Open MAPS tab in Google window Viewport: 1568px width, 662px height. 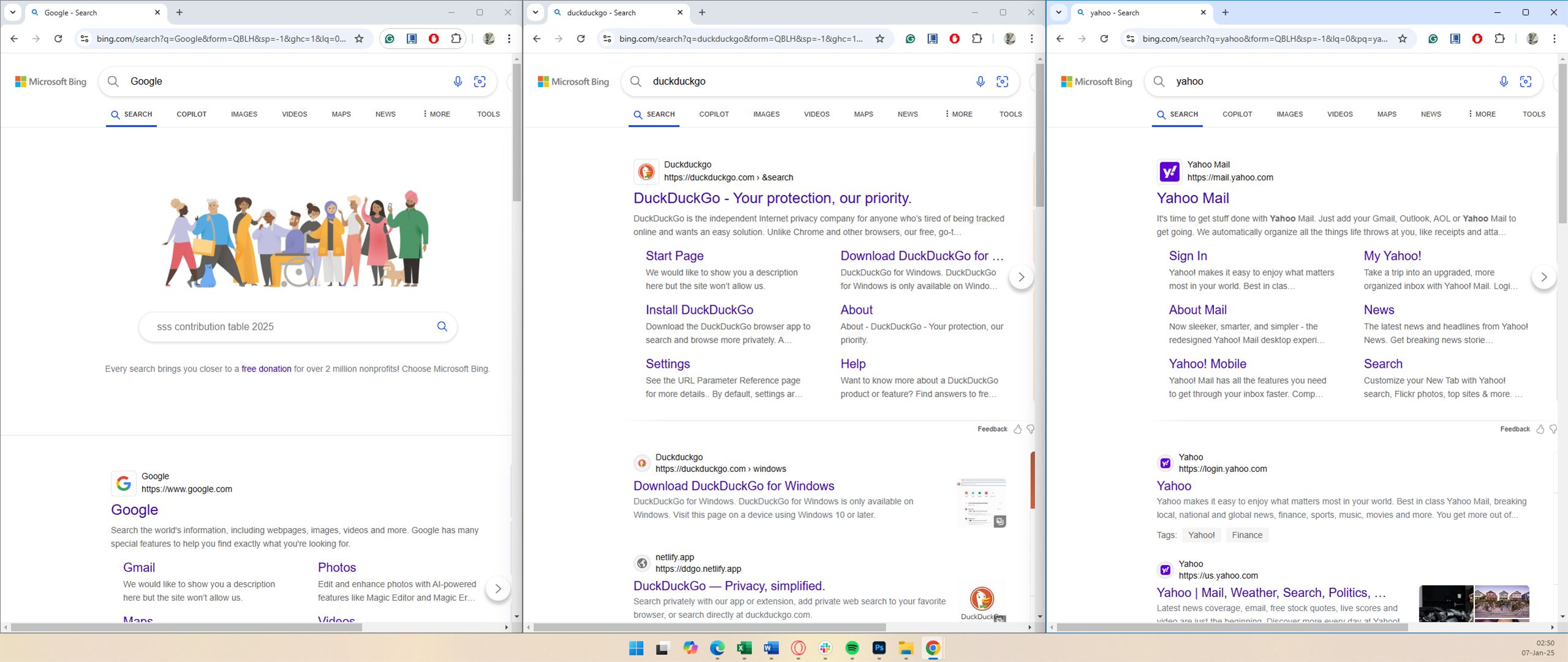point(341,114)
